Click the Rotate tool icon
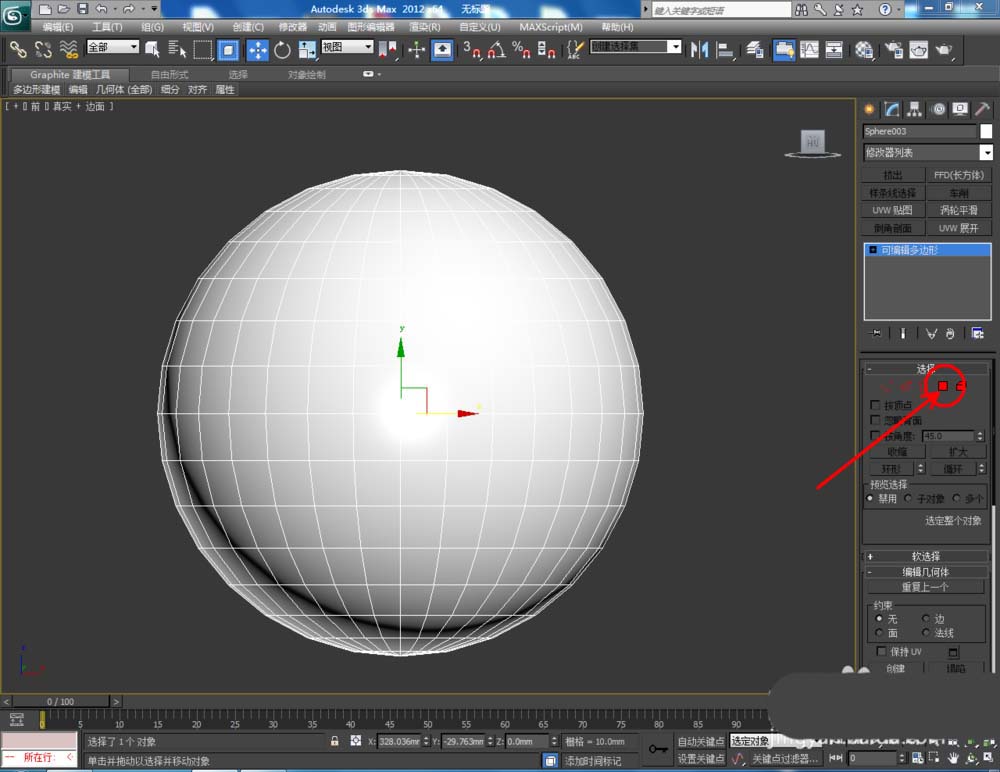 [282, 49]
